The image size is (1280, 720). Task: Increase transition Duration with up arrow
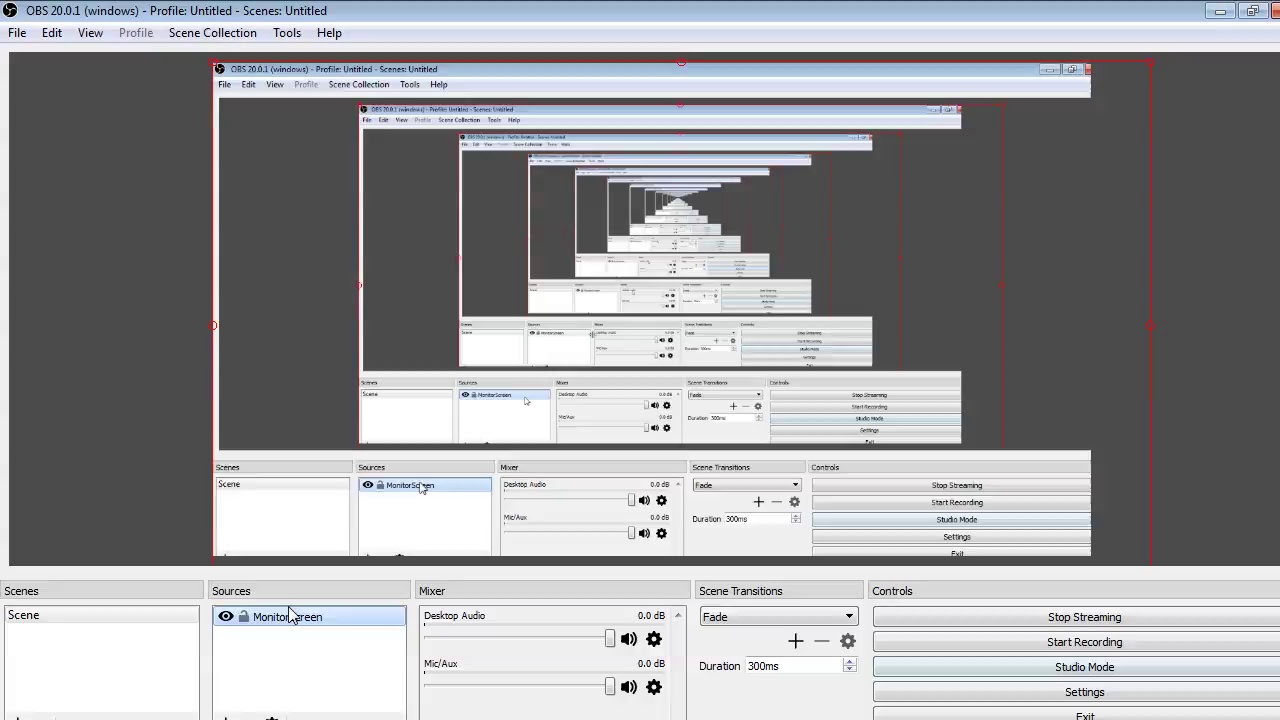click(x=850, y=662)
